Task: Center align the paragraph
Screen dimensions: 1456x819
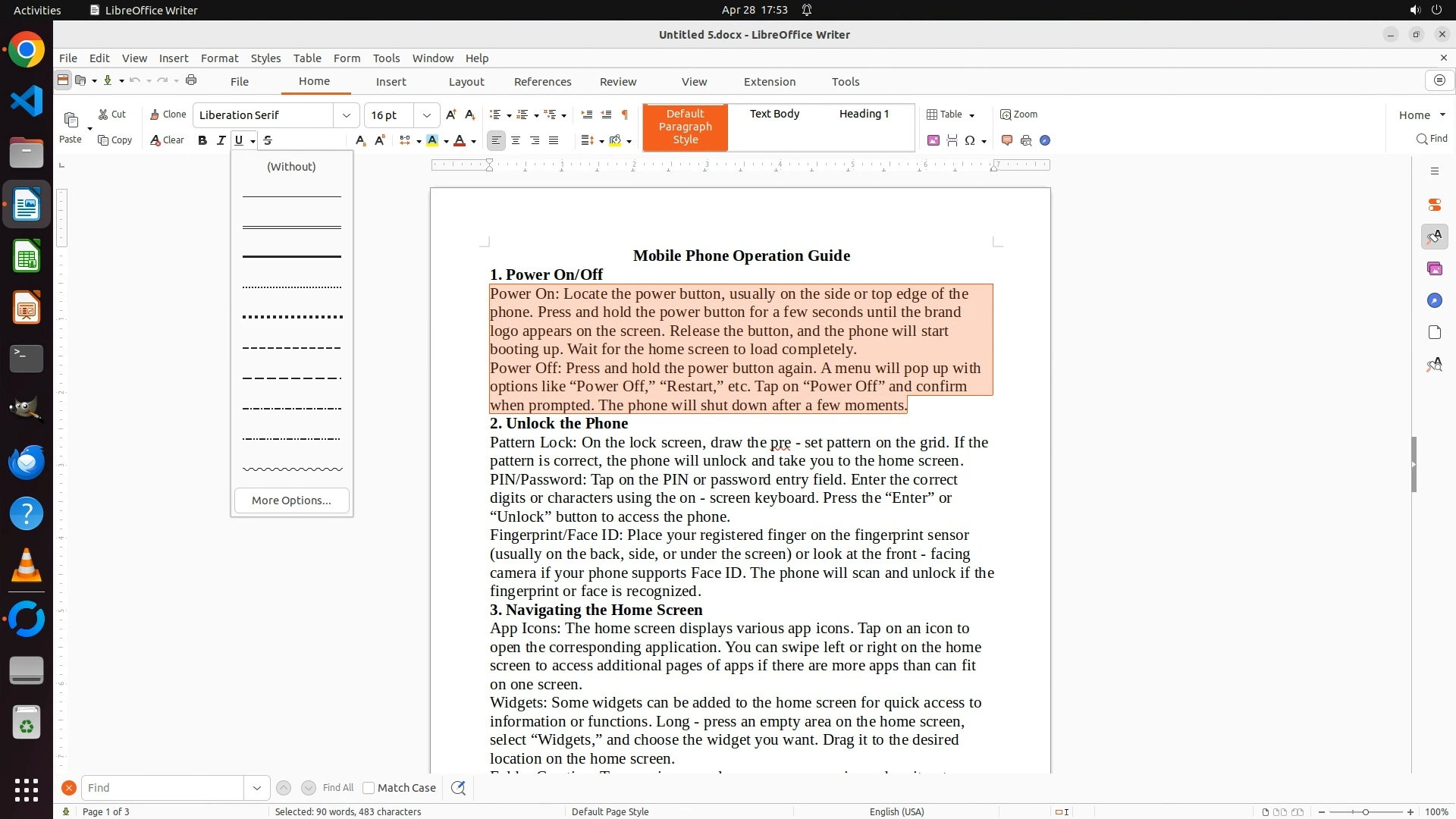Action: pos(516,140)
